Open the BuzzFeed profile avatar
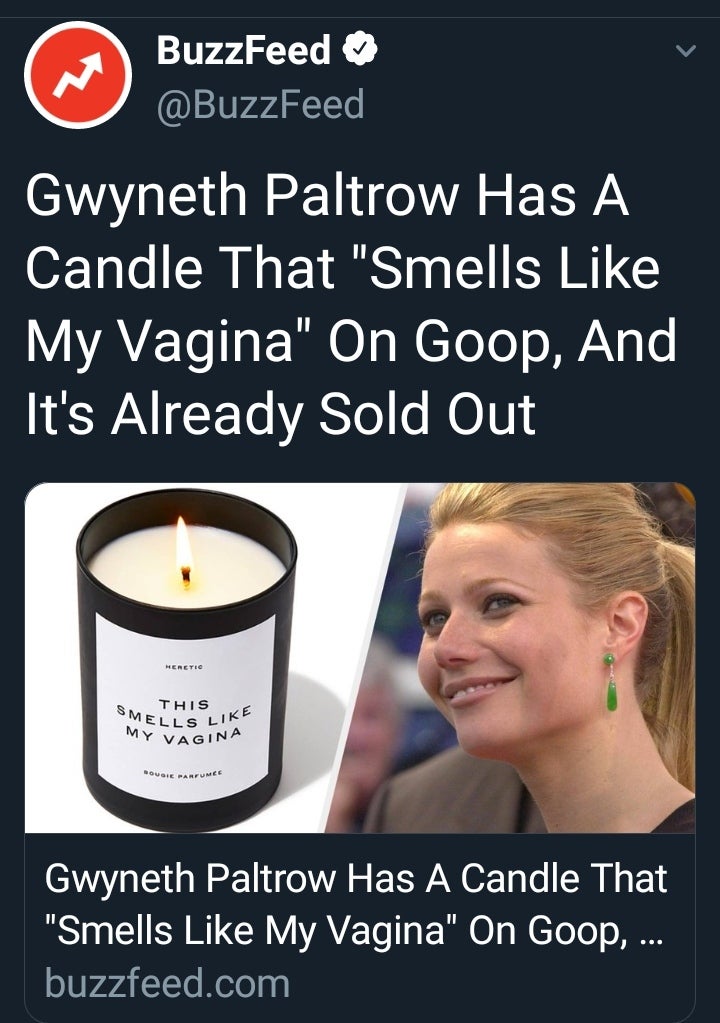The width and height of the screenshot is (720, 1023). [78, 74]
